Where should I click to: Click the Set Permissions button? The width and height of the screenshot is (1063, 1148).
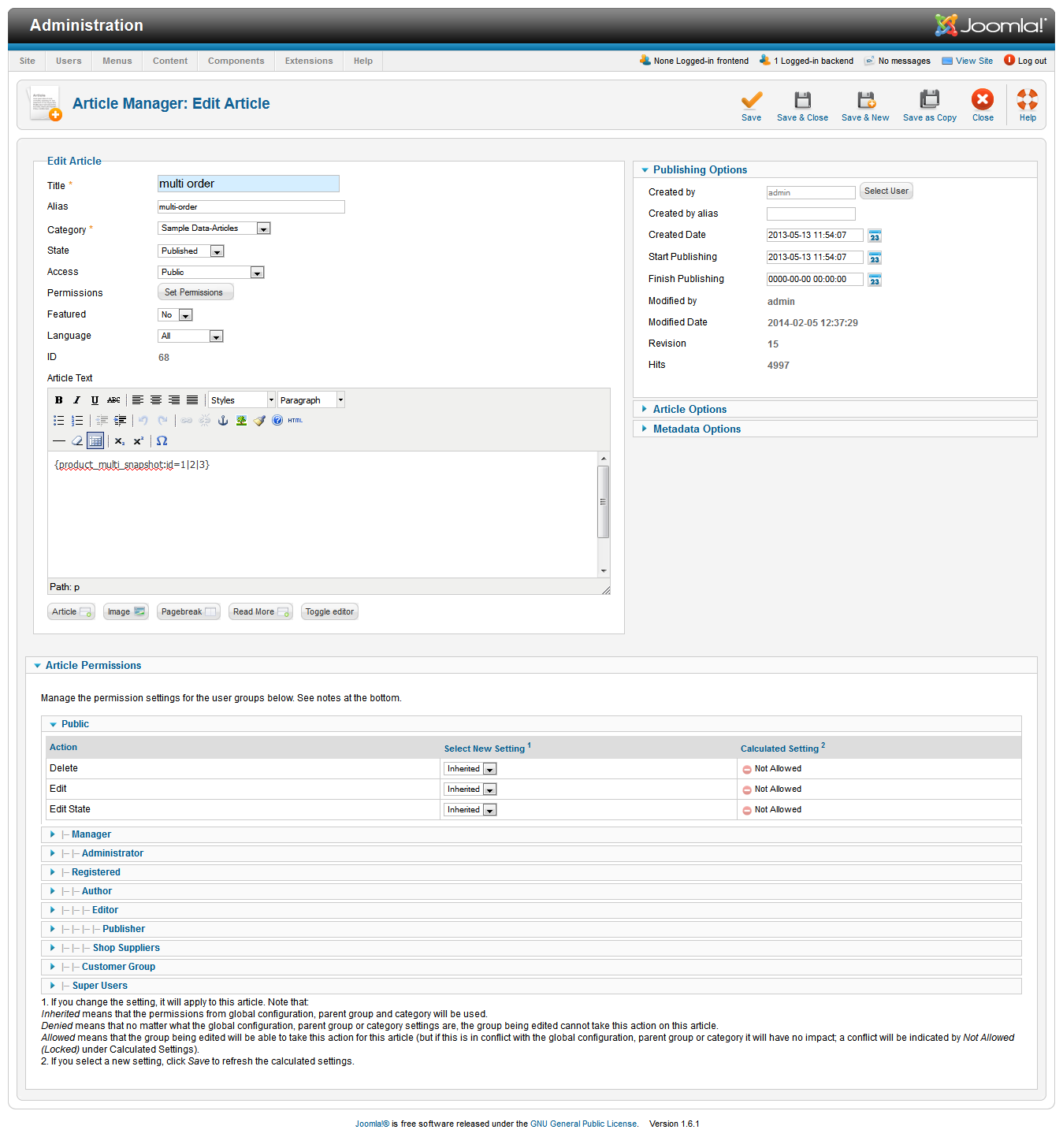point(195,292)
